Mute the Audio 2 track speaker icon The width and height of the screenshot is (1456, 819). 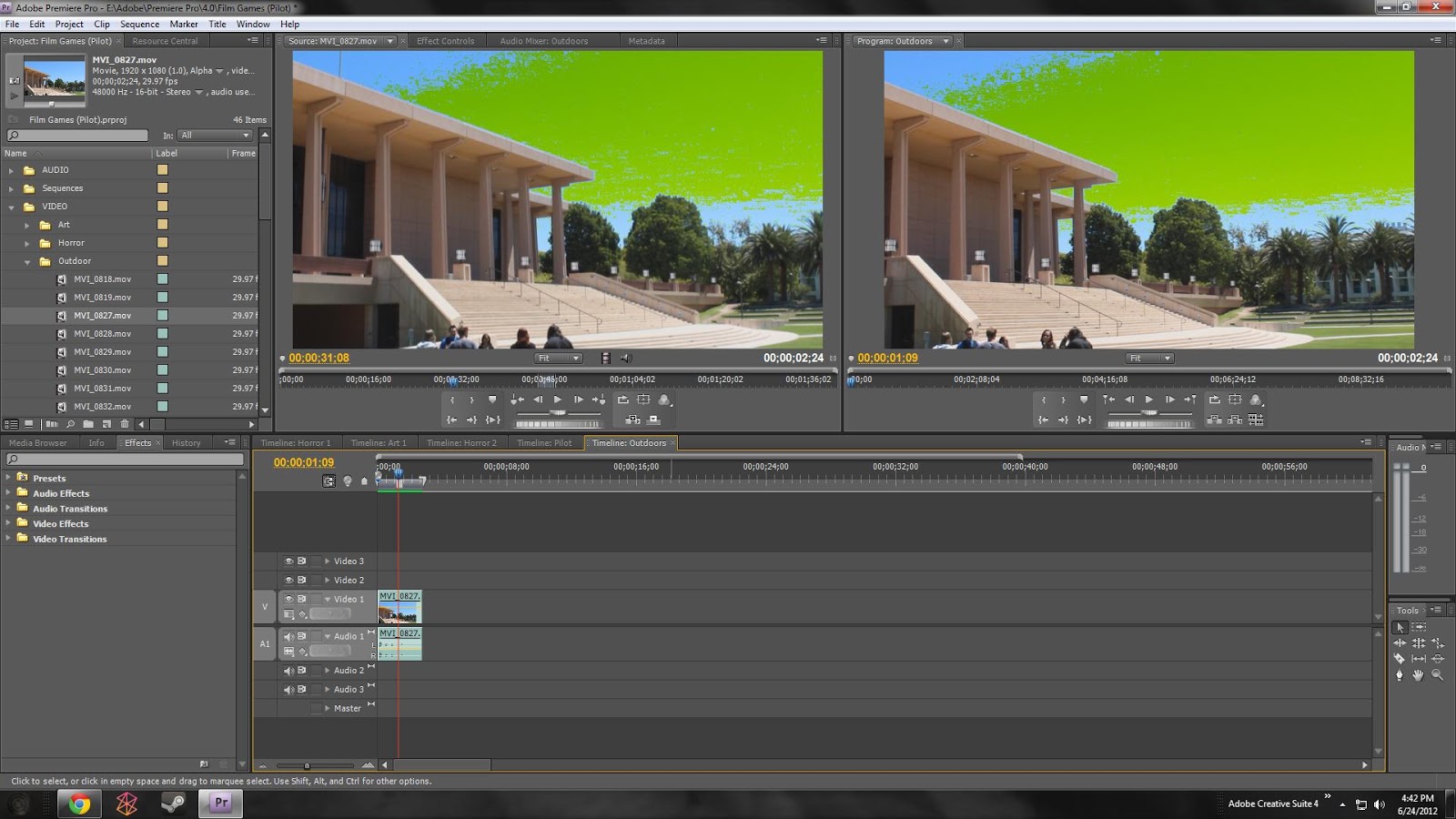[288, 671]
